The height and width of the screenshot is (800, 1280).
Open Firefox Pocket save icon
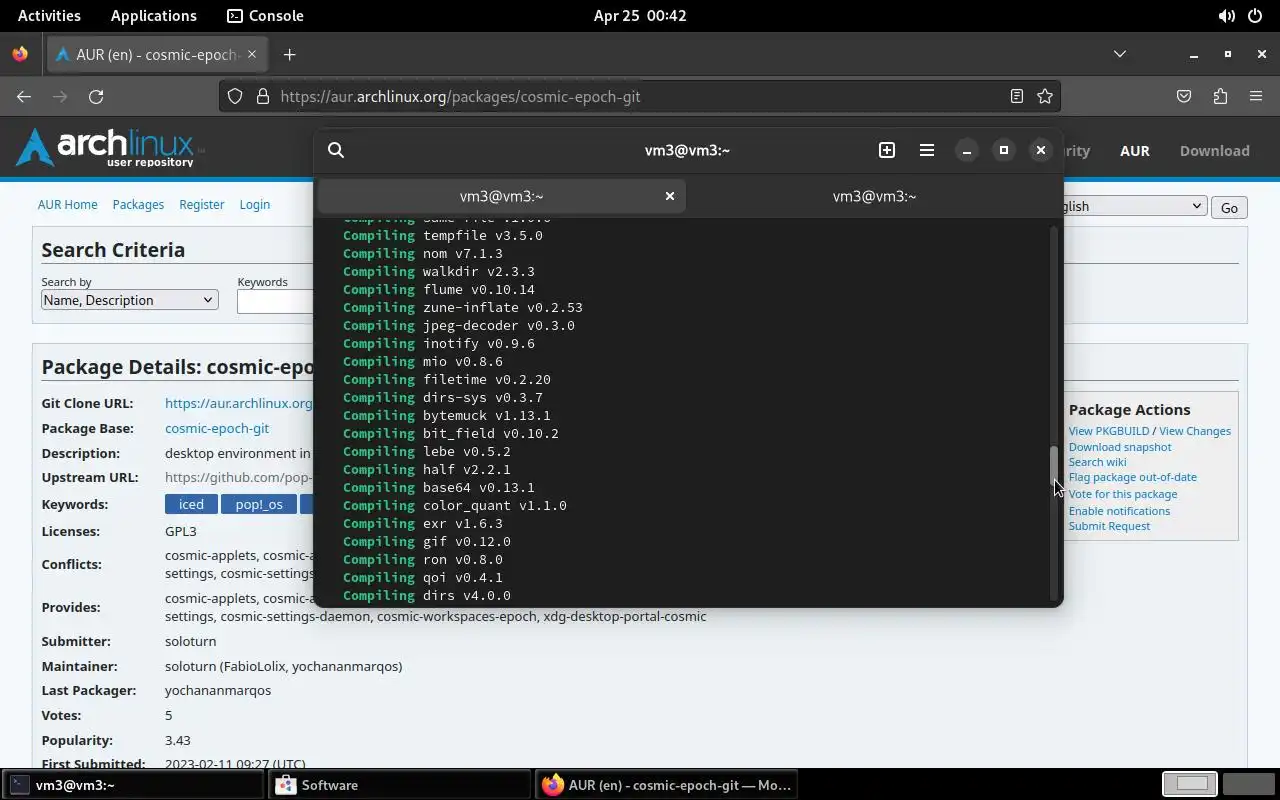(1184, 96)
